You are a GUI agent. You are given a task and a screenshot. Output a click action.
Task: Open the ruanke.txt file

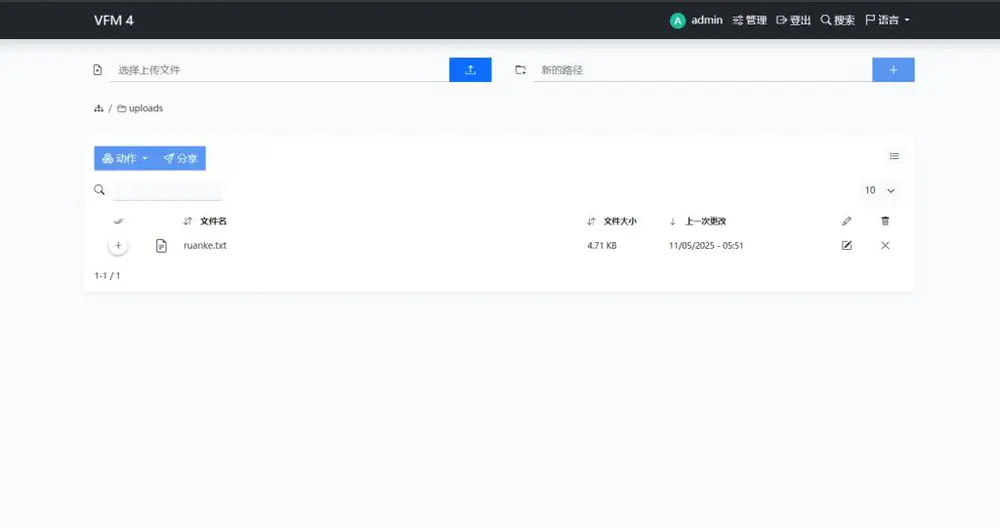pyautogui.click(x=205, y=246)
